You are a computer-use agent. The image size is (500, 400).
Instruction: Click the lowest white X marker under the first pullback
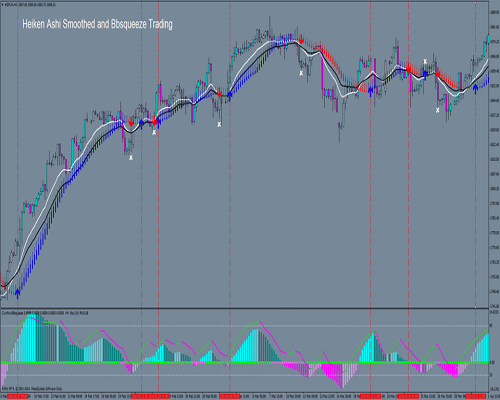pos(131,158)
